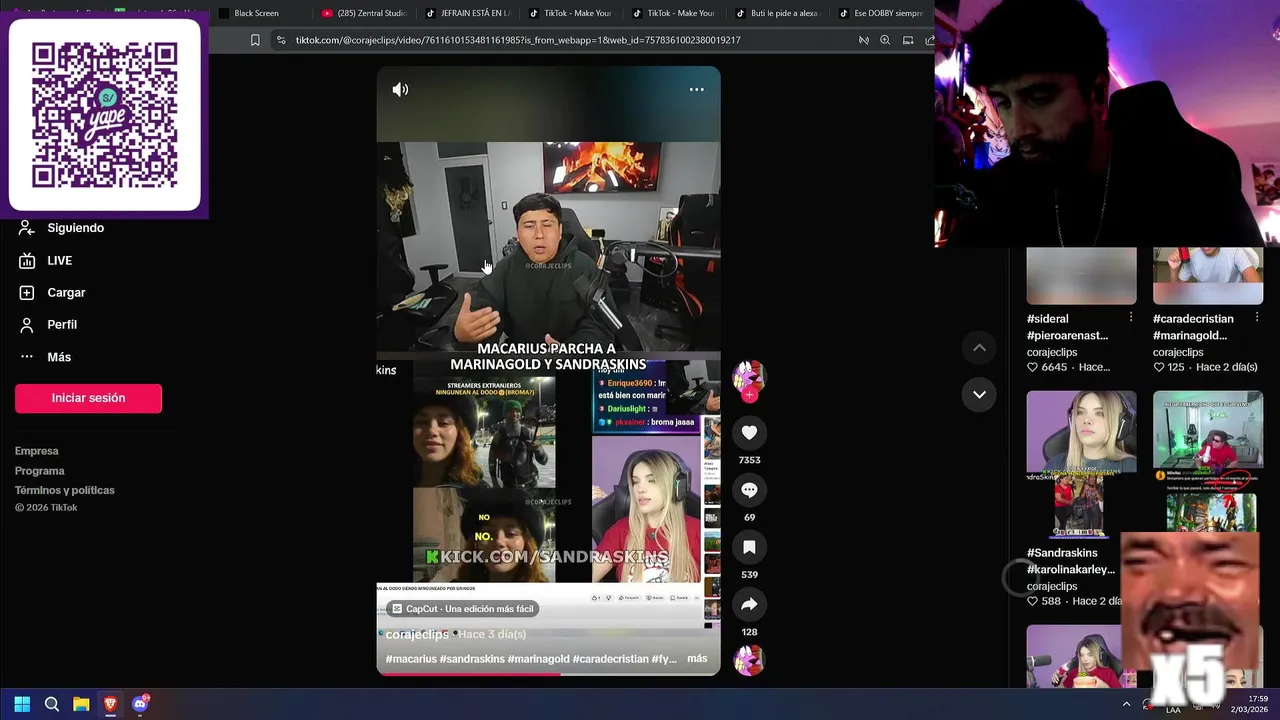Like the video with heart icon
Image resolution: width=1280 pixels, height=720 pixels.
pos(749,432)
